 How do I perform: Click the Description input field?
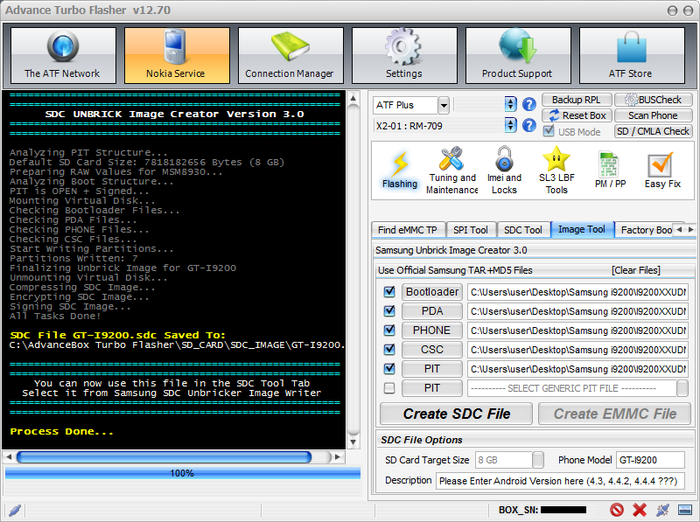(561, 481)
